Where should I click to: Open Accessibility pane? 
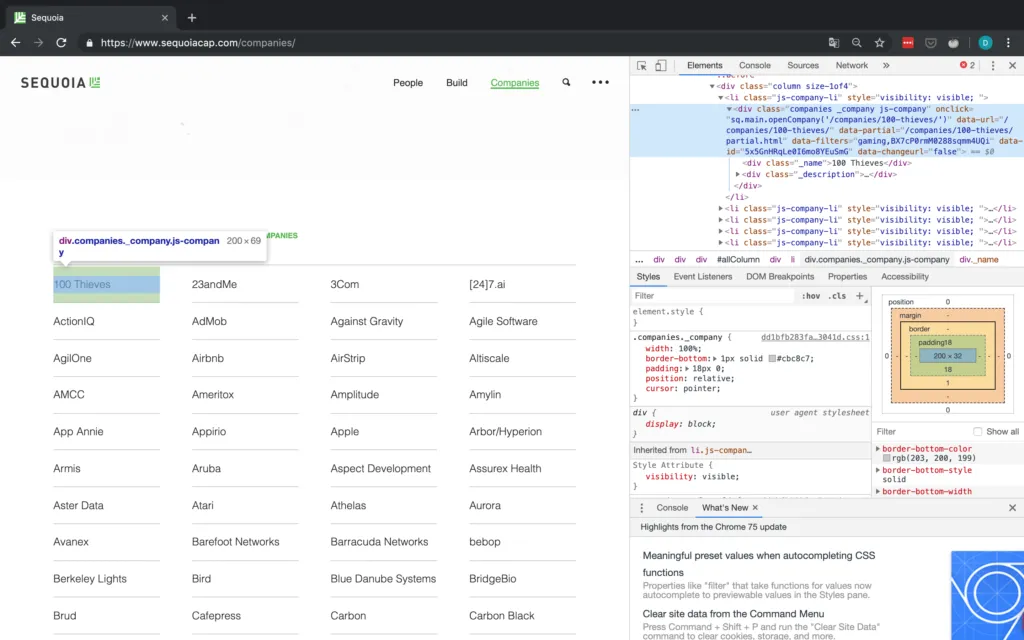pyautogui.click(x=904, y=276)
